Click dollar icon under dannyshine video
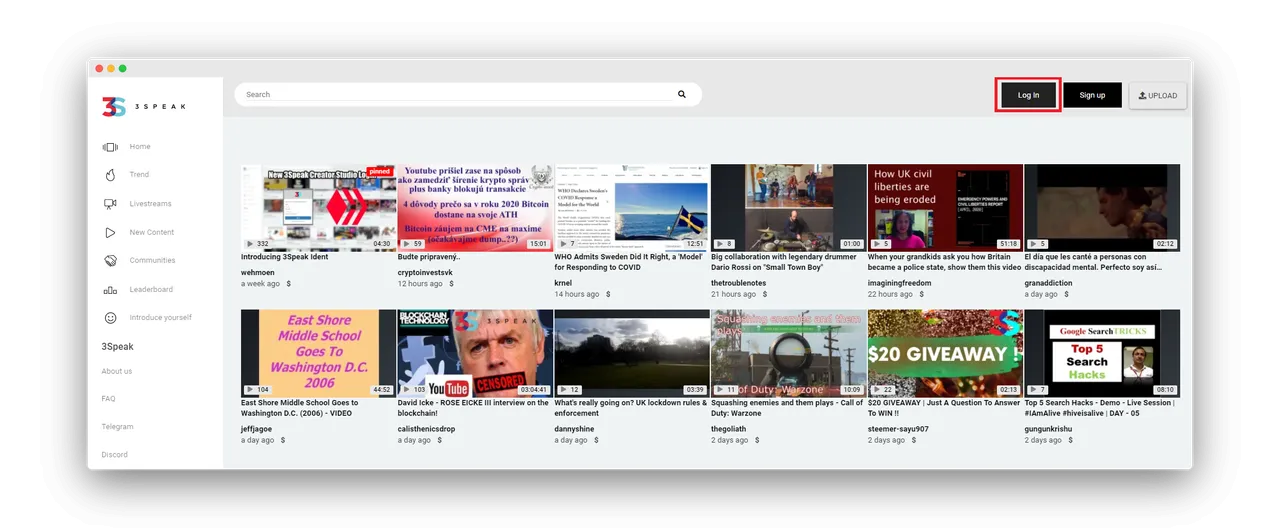This screenshot has width=1280, height=528. pyautogui.click(x=597, y=440)
